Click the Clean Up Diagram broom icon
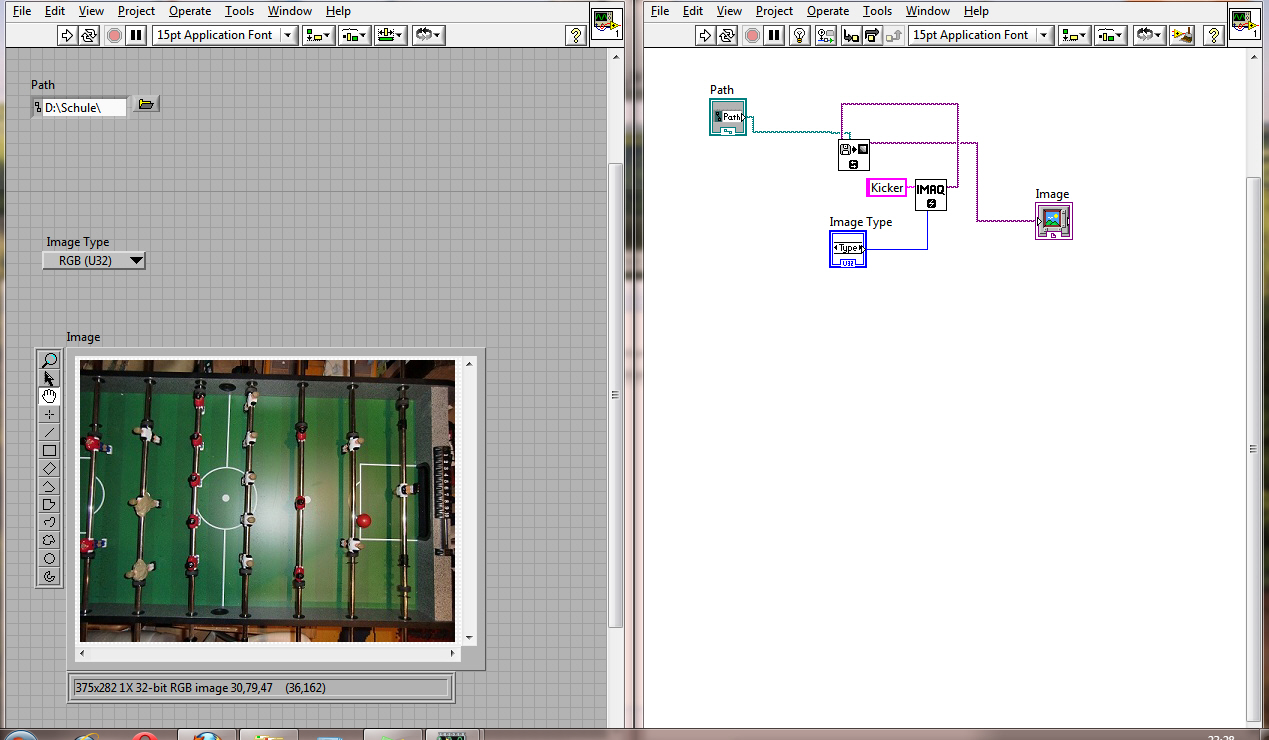 click(x=1184, y=35)
